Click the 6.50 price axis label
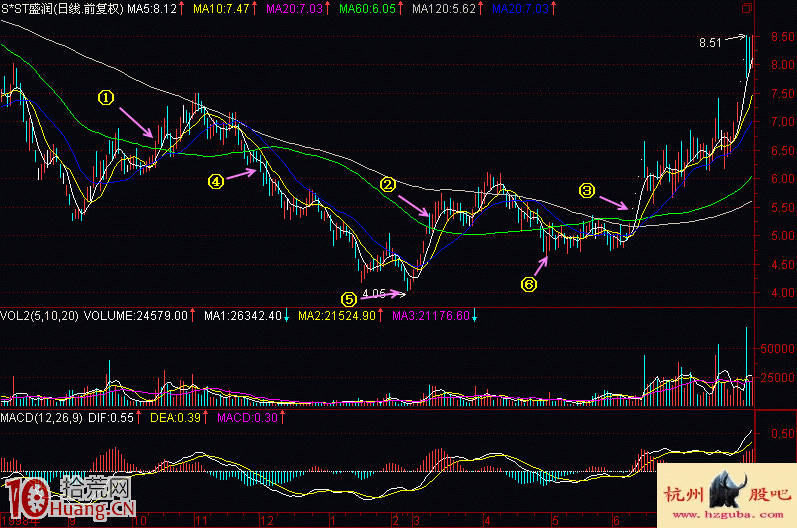This screenshot has height=528, width=797. point(783,150)
